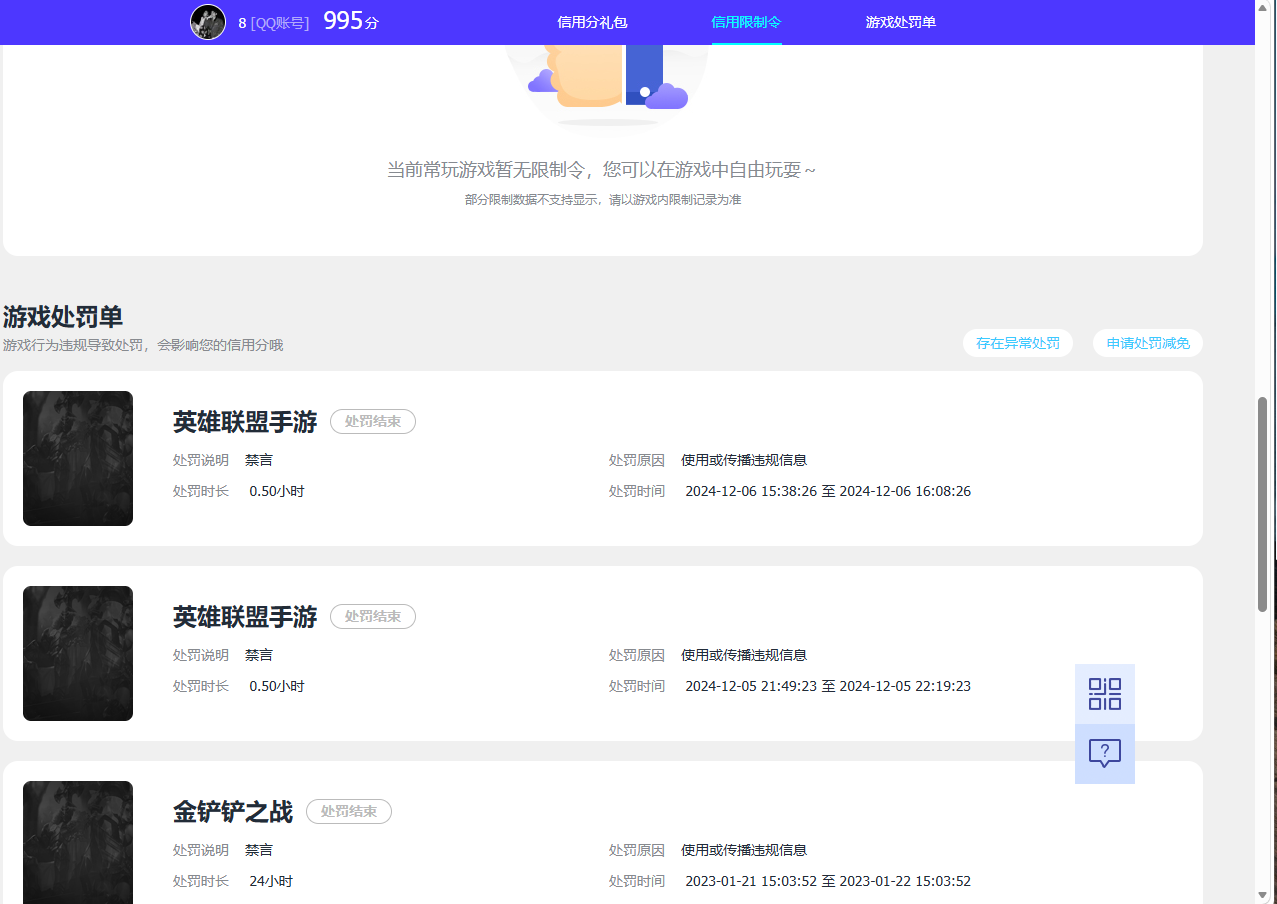This screenshot has height=904, width=1277.
Task: Click 处罚结束 badge on 2024-12-05 penalty
Action: 373,617
